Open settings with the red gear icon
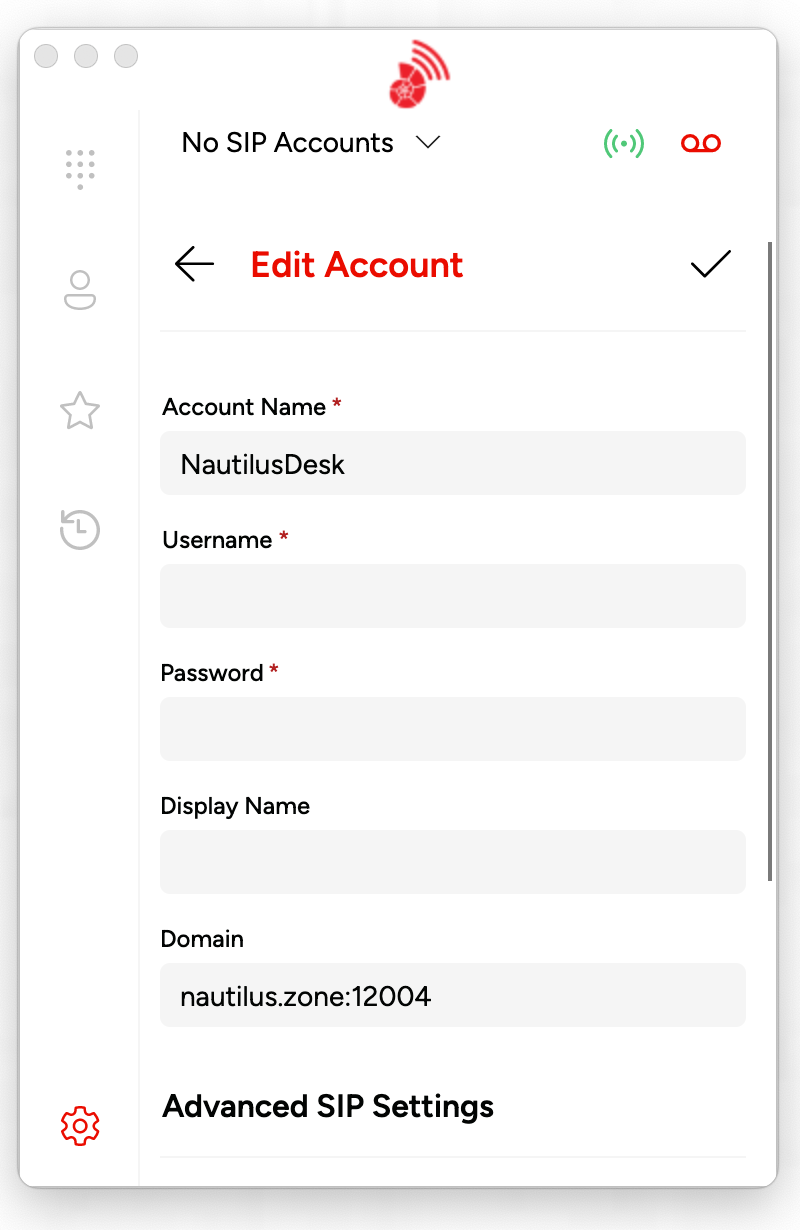This screenshot has width=800, height=1230. [x=80, y=1126]
